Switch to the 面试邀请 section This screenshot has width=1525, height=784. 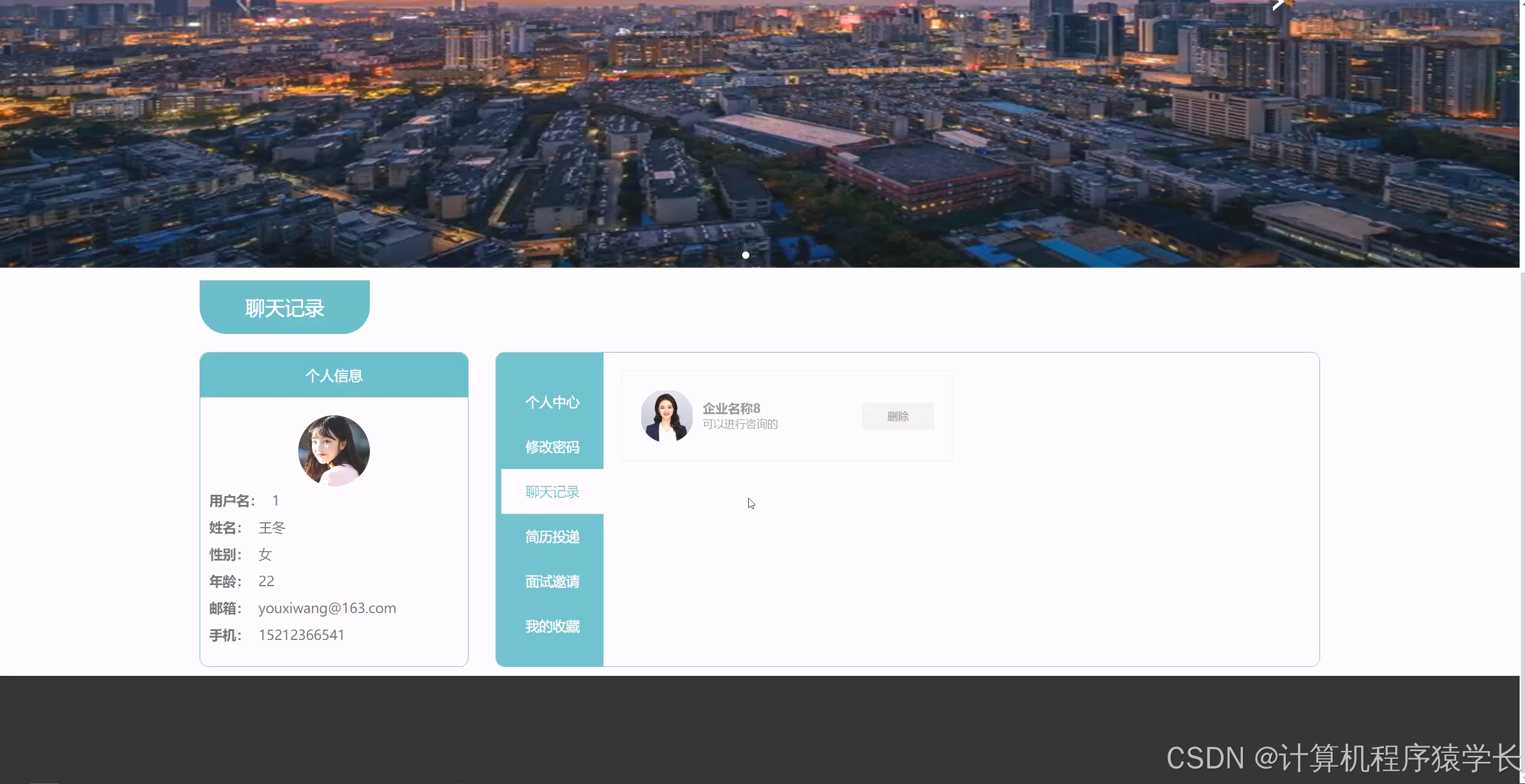552,581
